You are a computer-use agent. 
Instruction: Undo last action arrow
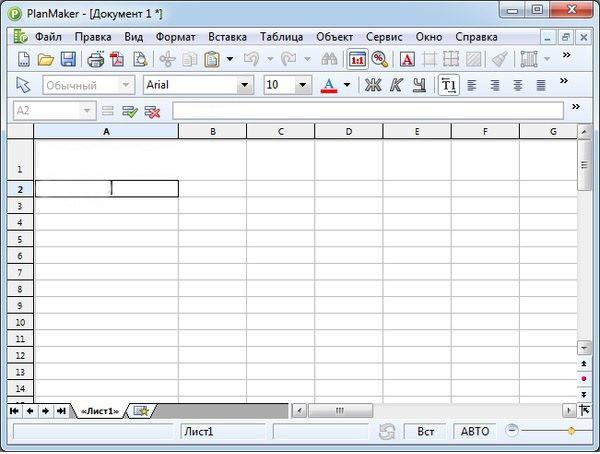click(251, 59)
